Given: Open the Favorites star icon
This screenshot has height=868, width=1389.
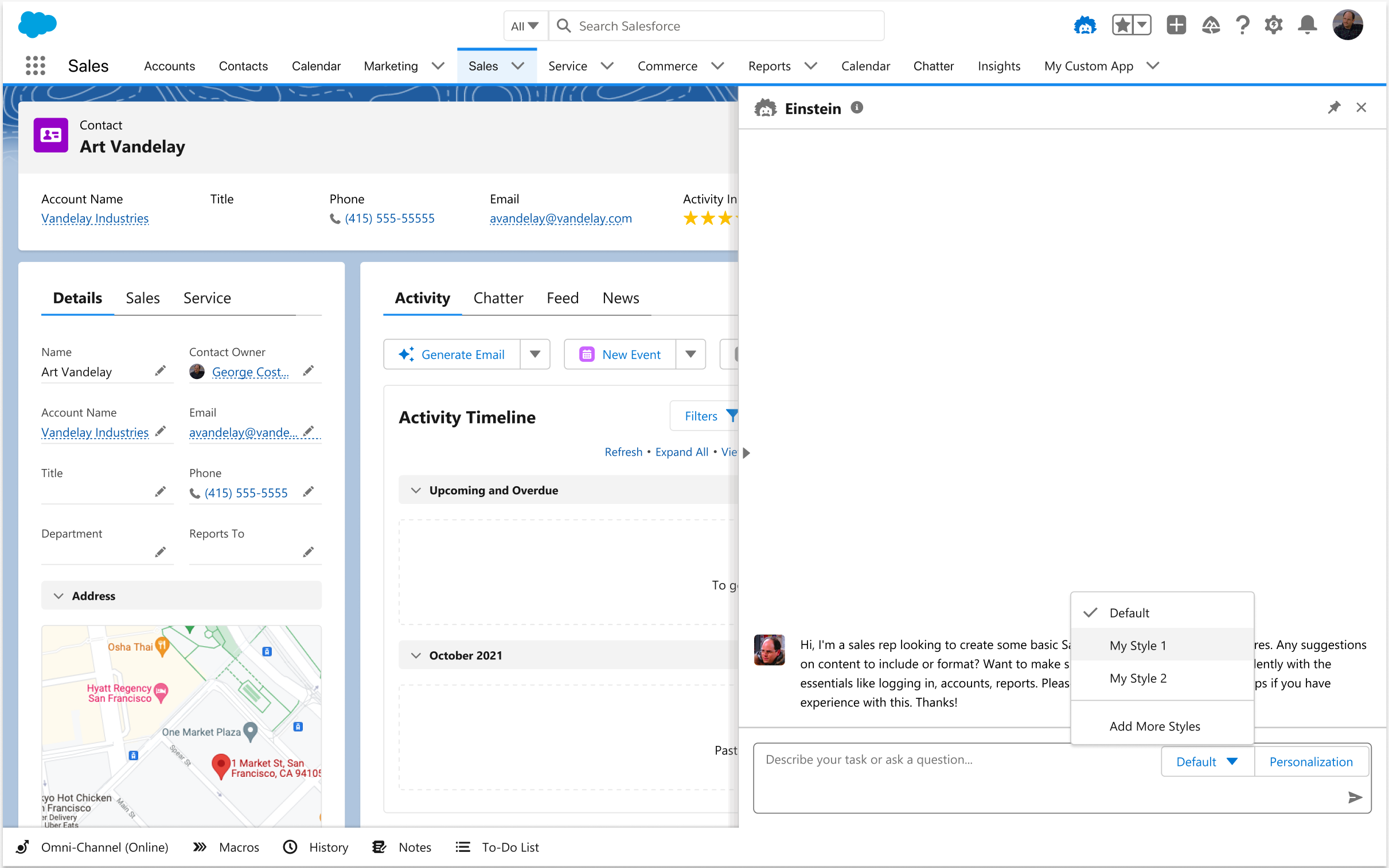Looking at the screenshot, I should point(1122,26).
